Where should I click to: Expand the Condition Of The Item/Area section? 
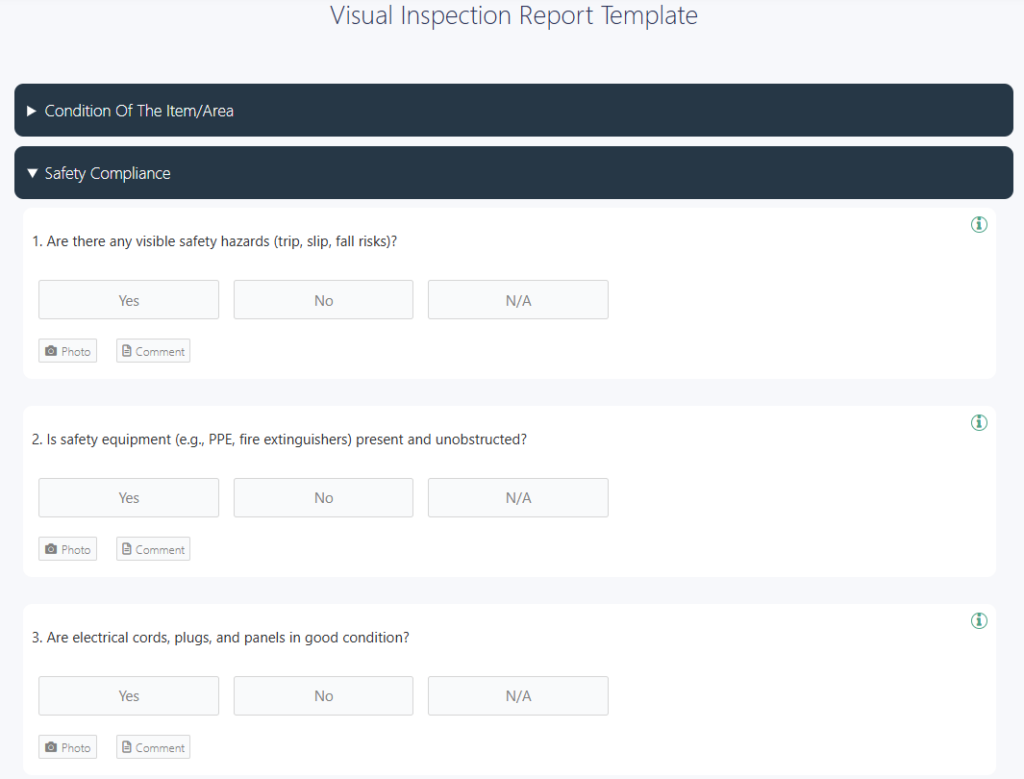click(x=512, y=110)
